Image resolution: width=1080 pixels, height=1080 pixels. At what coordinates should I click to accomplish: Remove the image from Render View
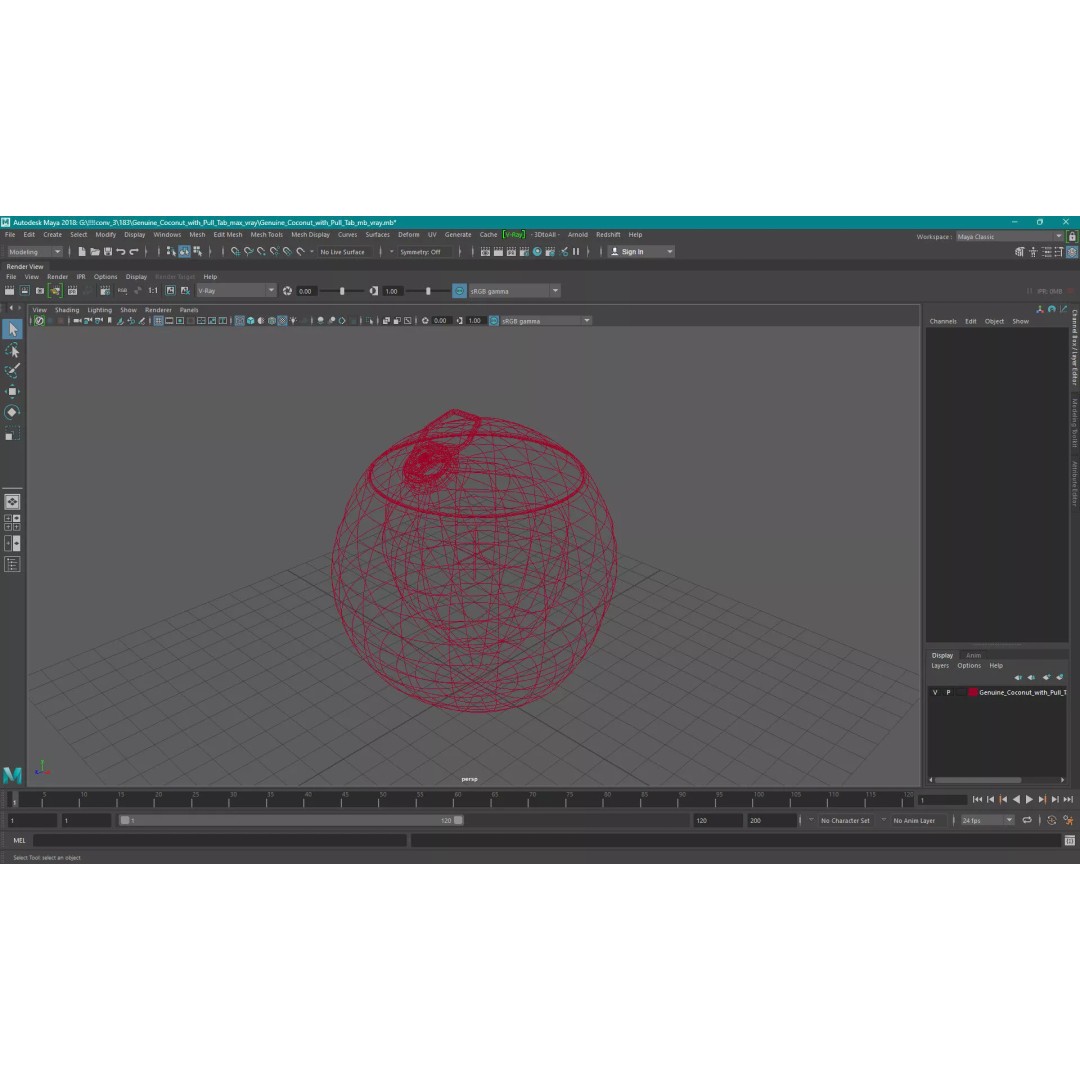pos(185,291)
